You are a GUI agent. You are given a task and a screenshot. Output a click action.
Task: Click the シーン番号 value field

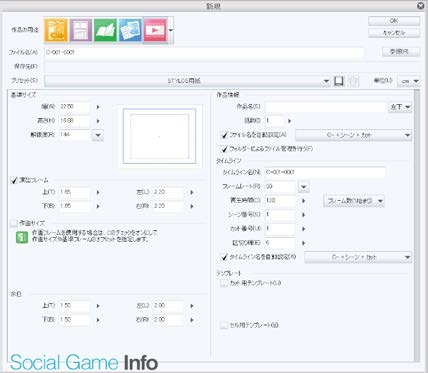(280, 215)
